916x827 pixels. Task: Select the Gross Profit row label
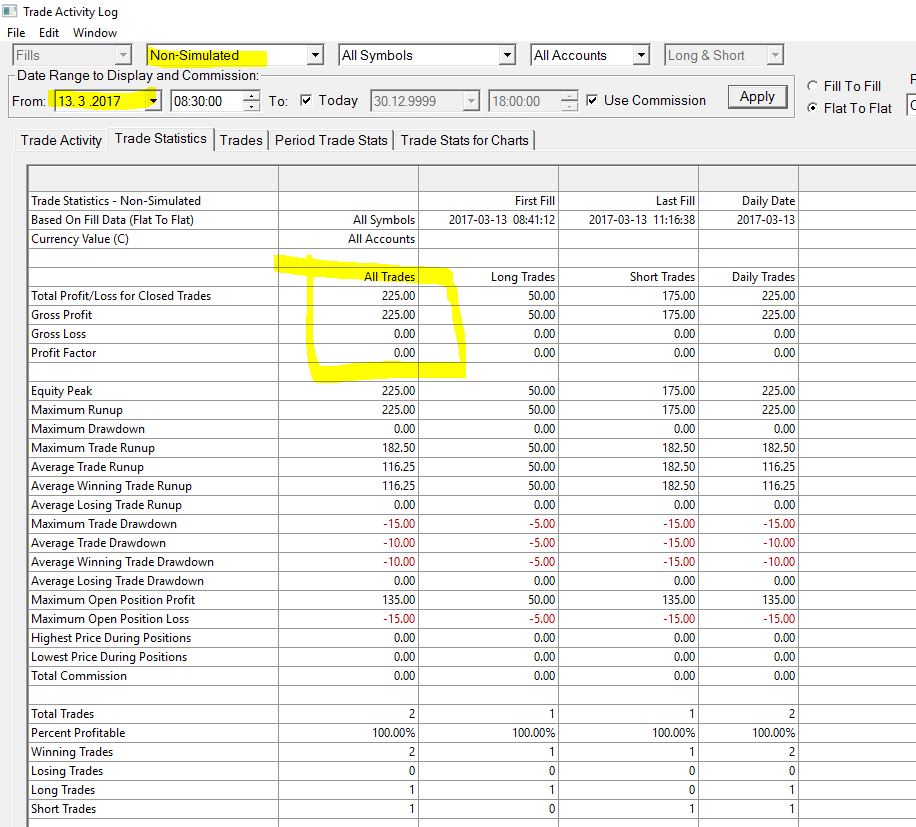61,315
